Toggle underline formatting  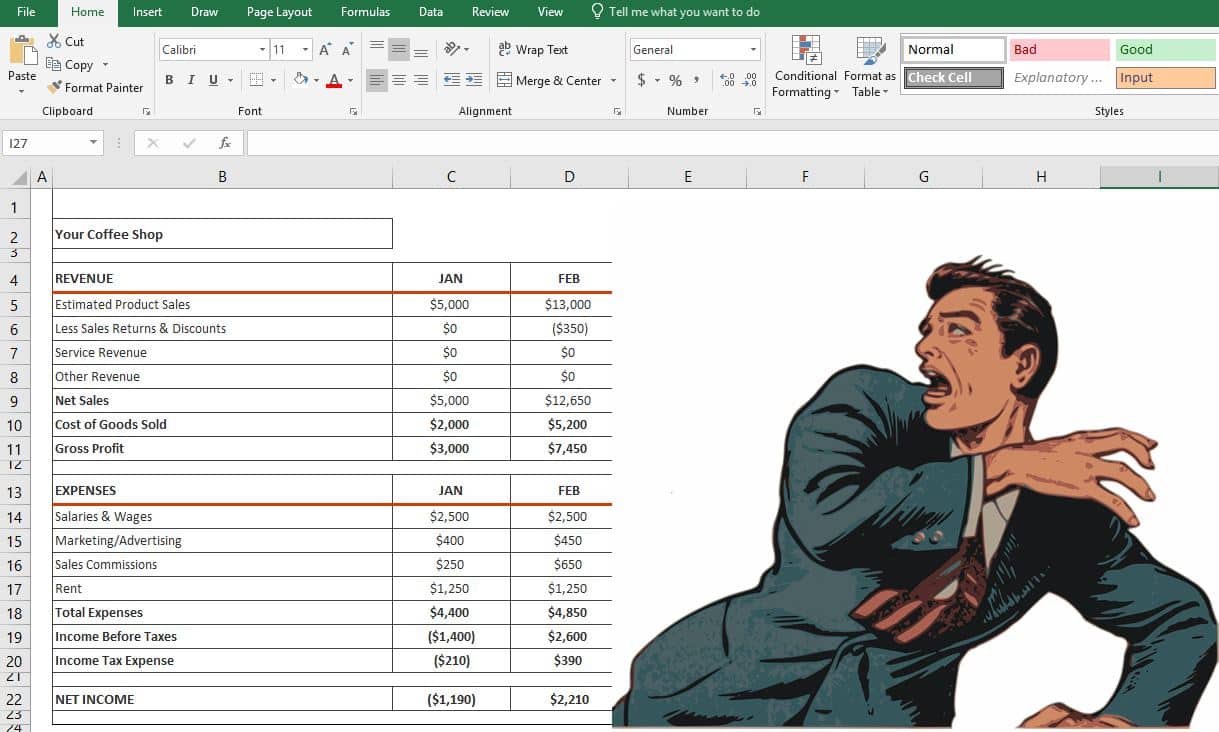coord(213,80)
